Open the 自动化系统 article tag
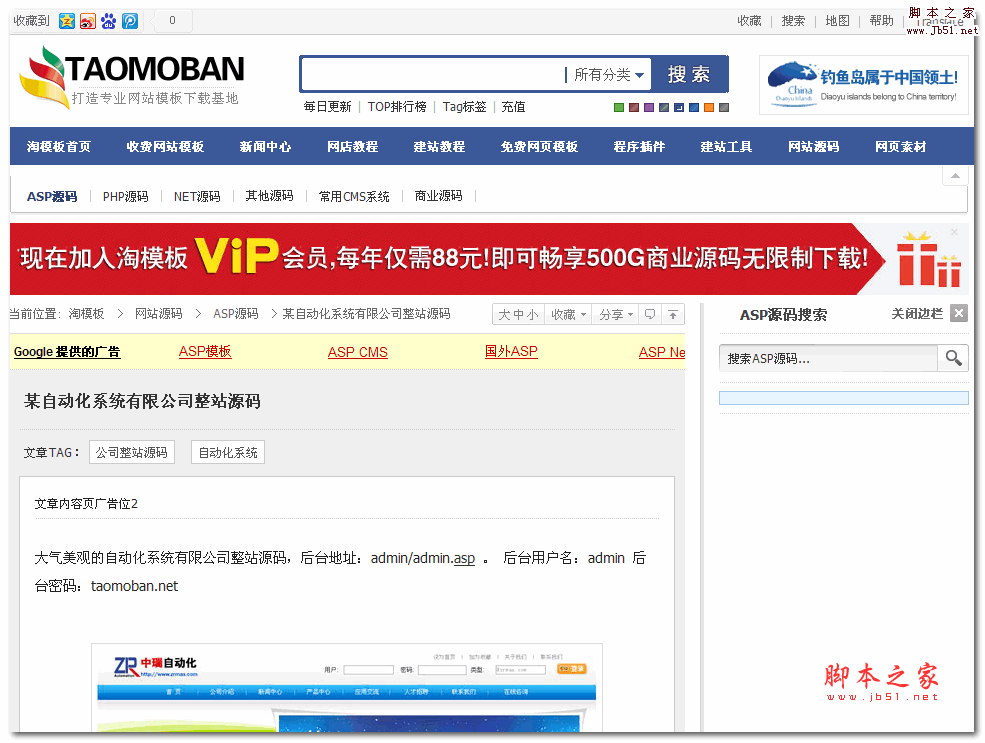 228,452
